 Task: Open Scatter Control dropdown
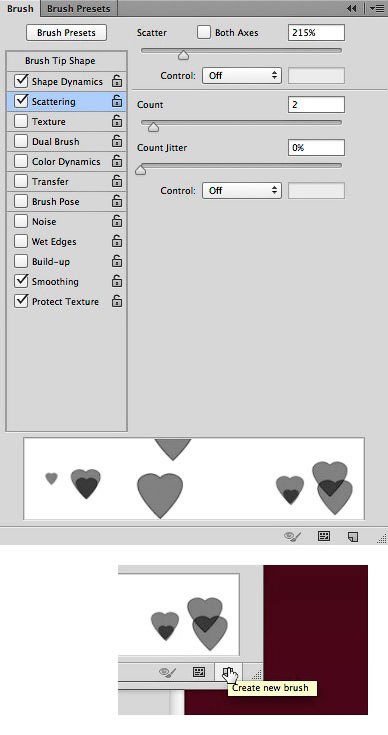click(x=242, y=75)
